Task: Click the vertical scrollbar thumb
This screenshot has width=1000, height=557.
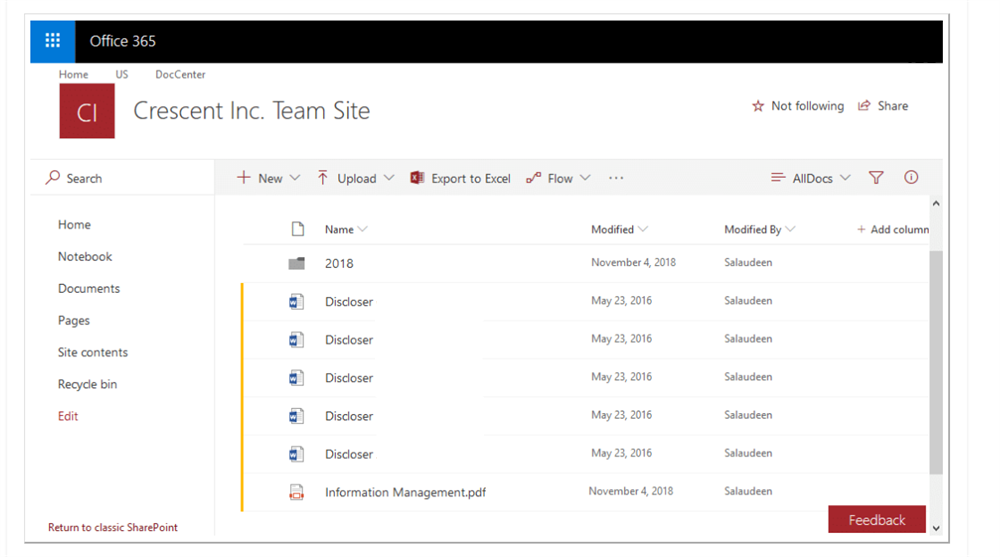Action: tap(935, 360)
